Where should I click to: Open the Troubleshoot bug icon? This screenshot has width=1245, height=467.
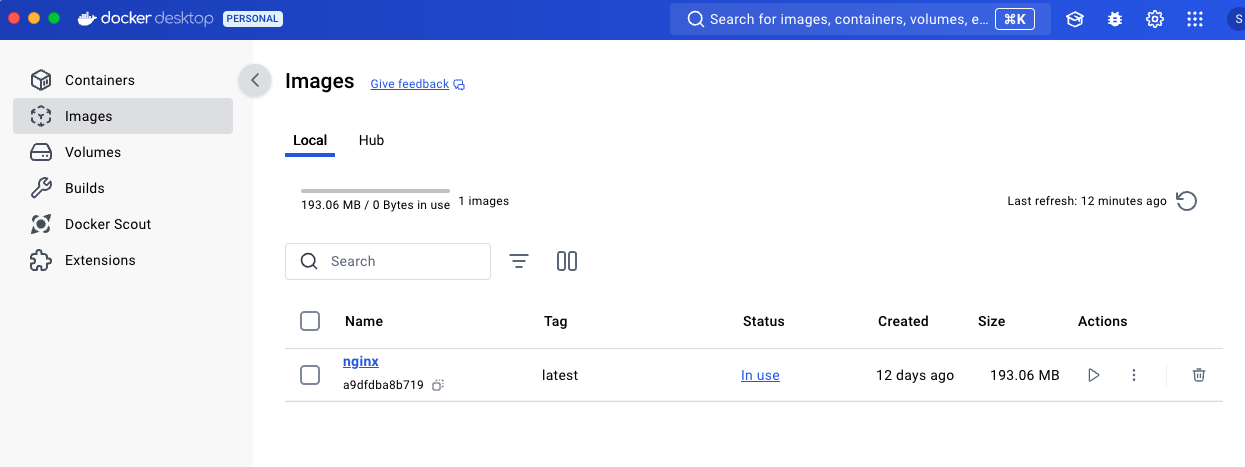(1115, 19)
